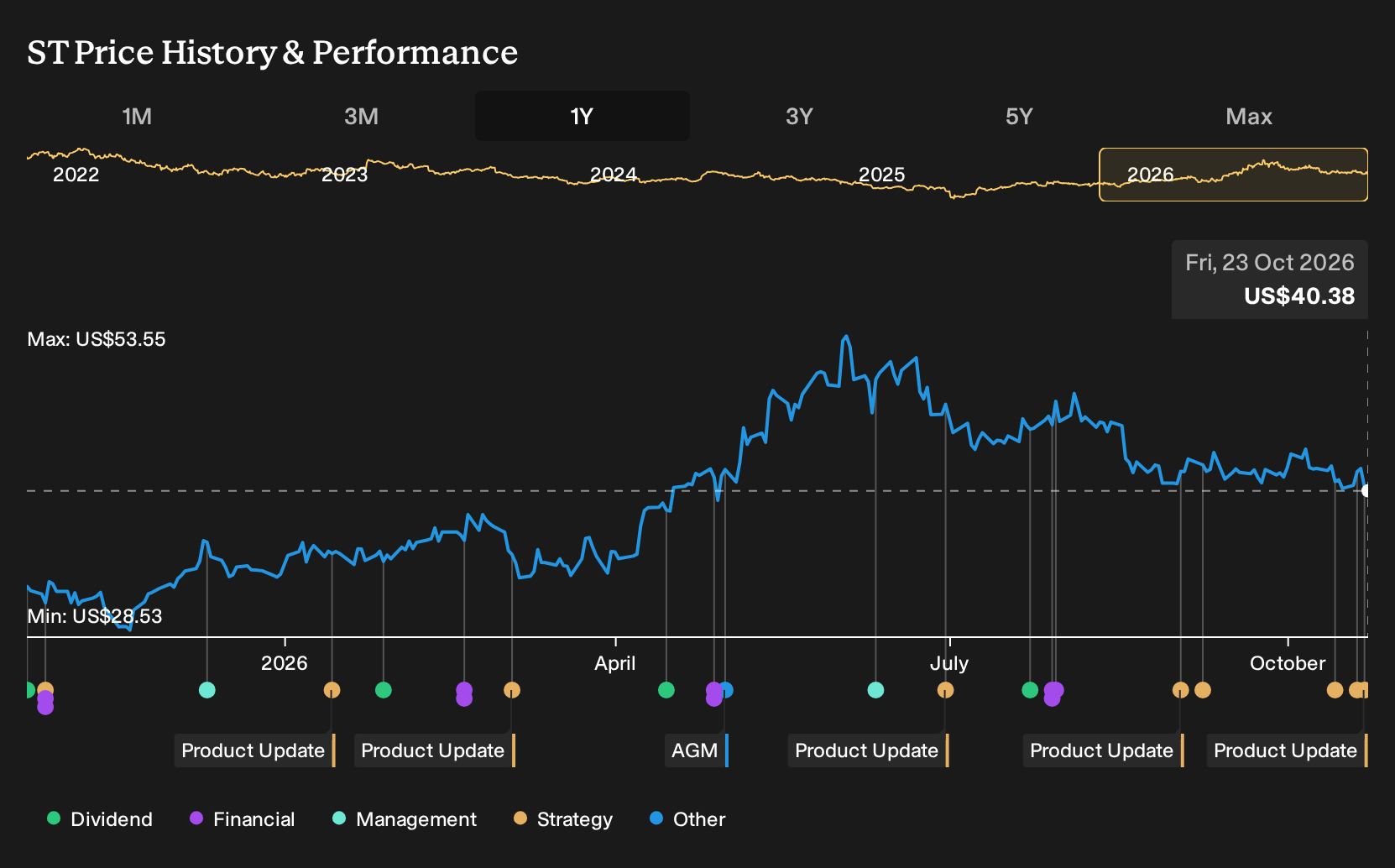Viewport: 1395px width, 868px height.
Task: Click the Fri, 23 Oct 2026 date
Action: (1270, 263)
